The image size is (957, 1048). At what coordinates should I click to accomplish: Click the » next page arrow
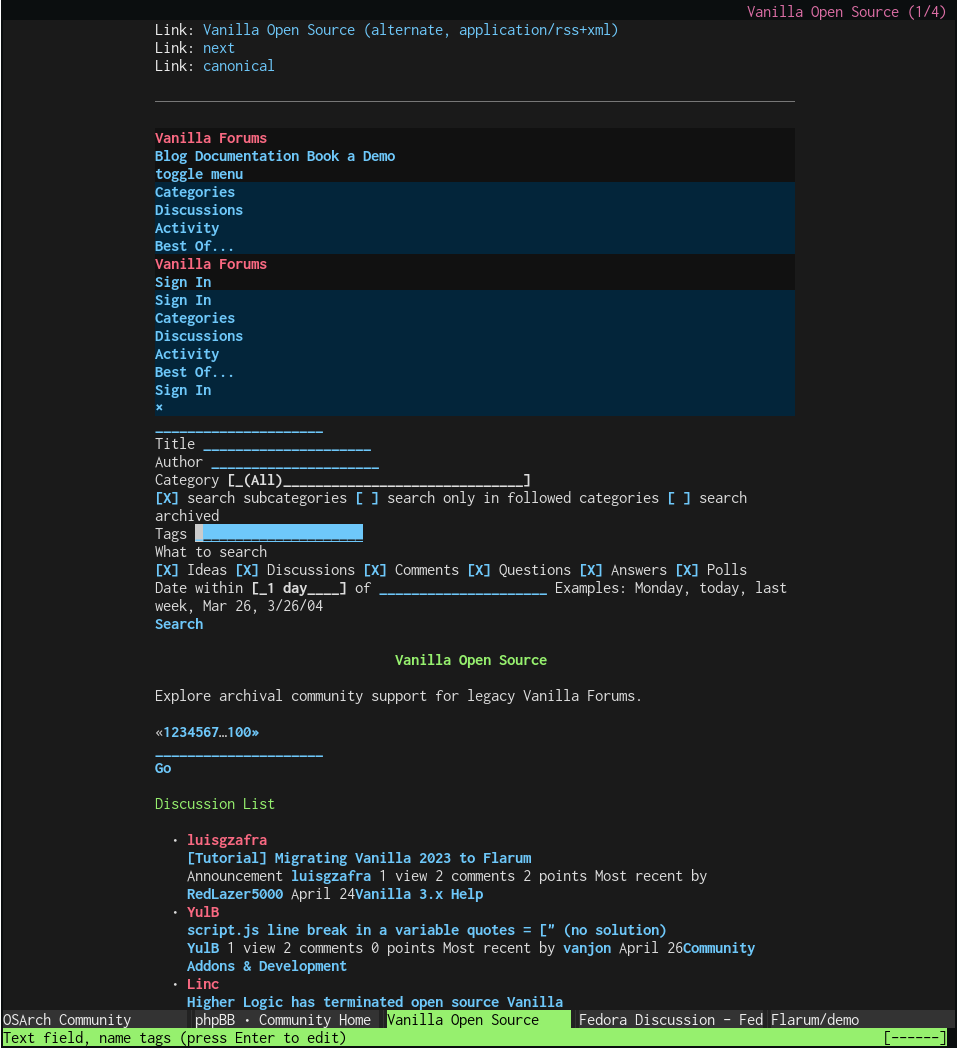pos(255,733)
